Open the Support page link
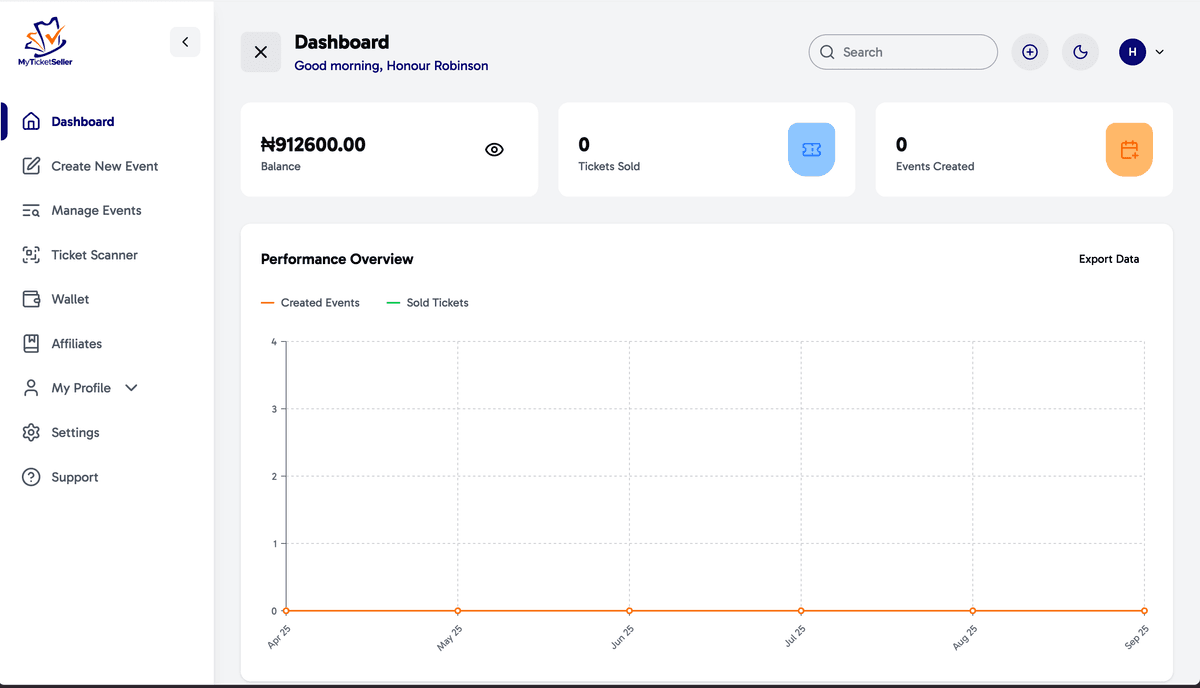This screenshot has height=688, width=1200. click(75, 478)
